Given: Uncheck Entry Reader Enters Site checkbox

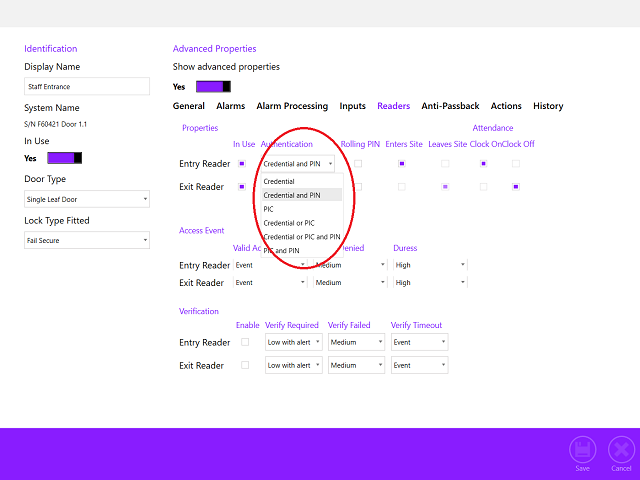Looking at the screenshot, I should click(x=402, y=163).
